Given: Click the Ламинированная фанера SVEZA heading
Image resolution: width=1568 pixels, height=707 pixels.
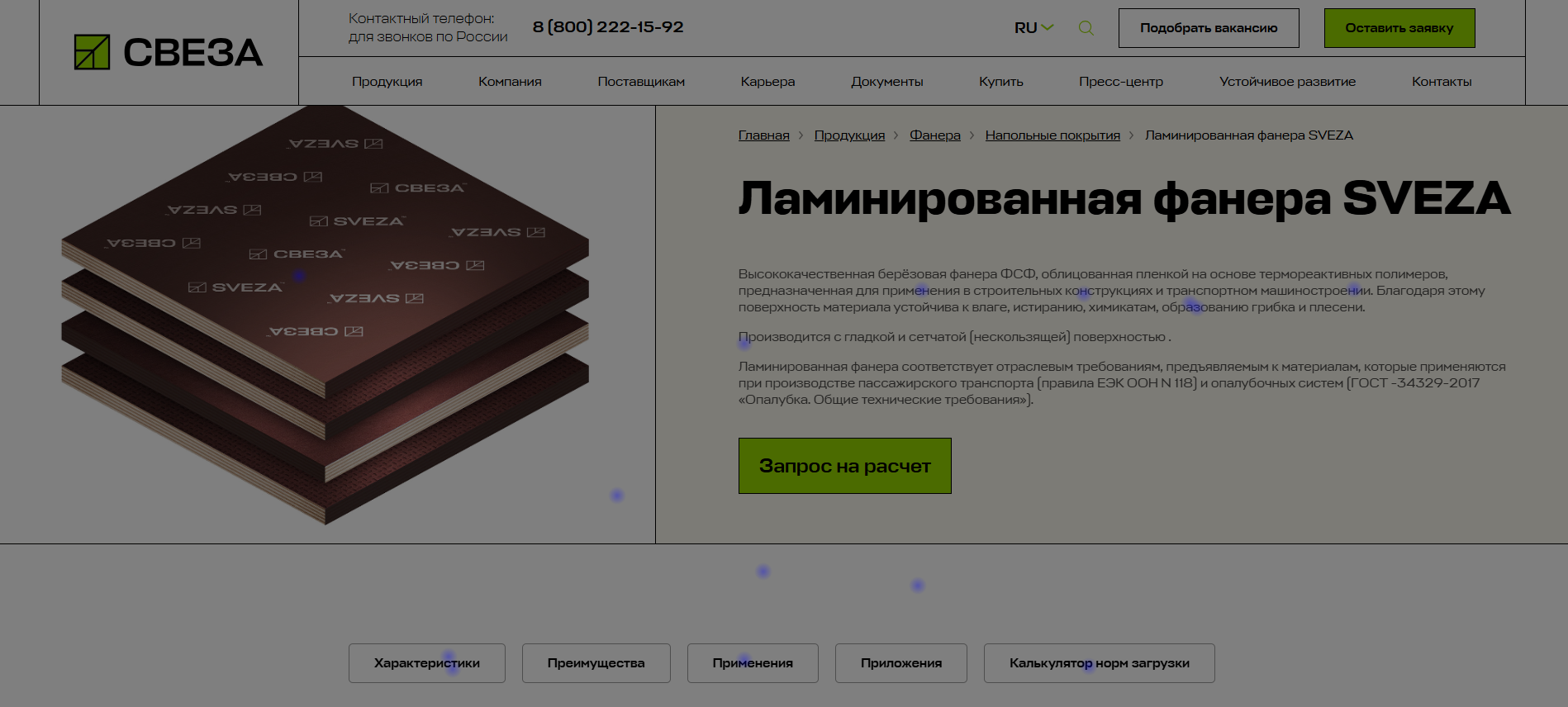Looking at the screenshot, I should coord(1124,199).
